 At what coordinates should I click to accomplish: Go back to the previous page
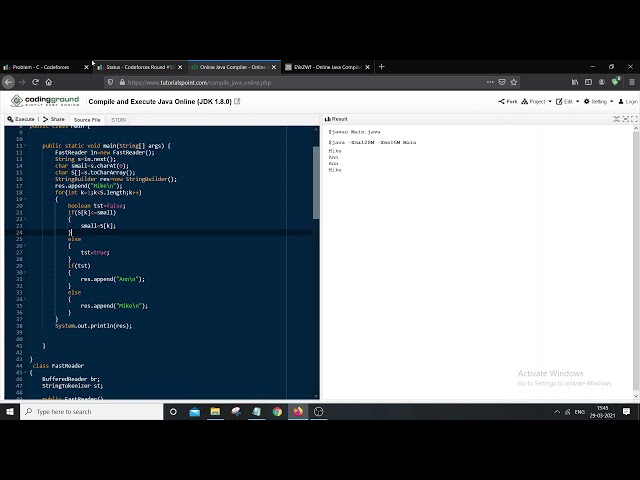pos(9,82)
